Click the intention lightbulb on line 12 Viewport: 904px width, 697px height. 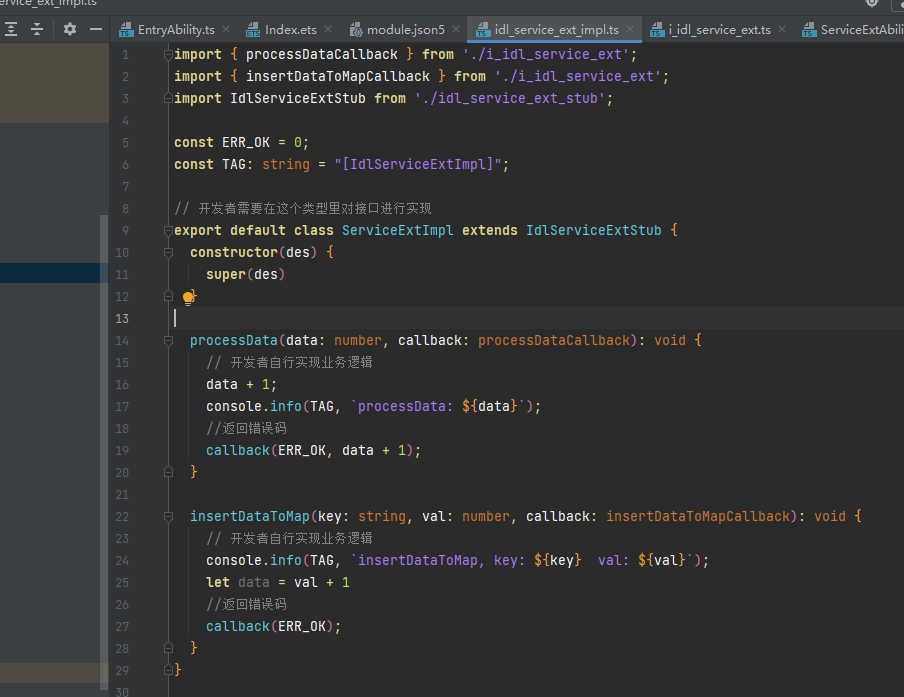tap(188, 296)
